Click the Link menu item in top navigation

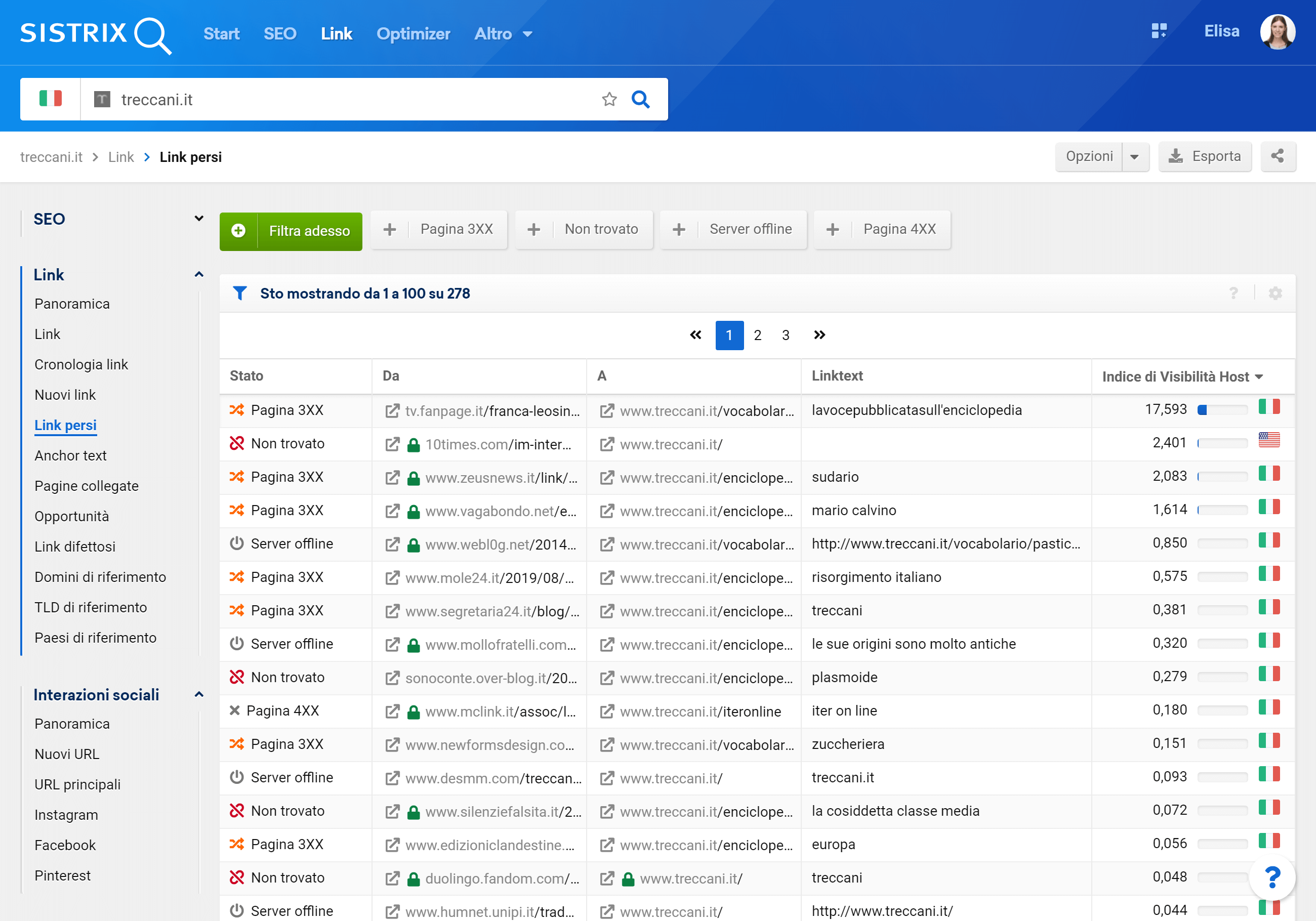337,33
